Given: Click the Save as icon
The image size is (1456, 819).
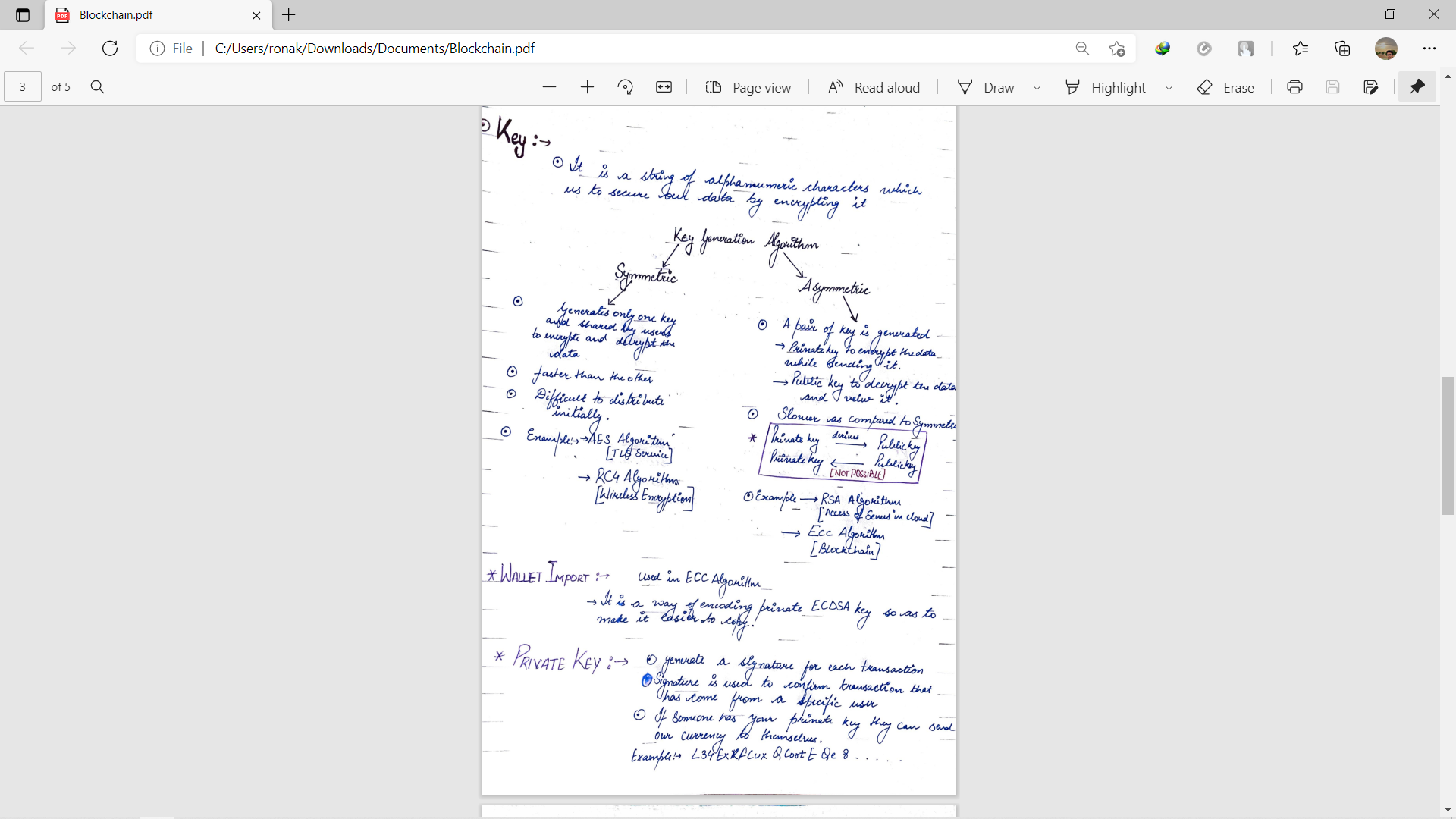Looking at the screenshot, I should point(1370,87).
